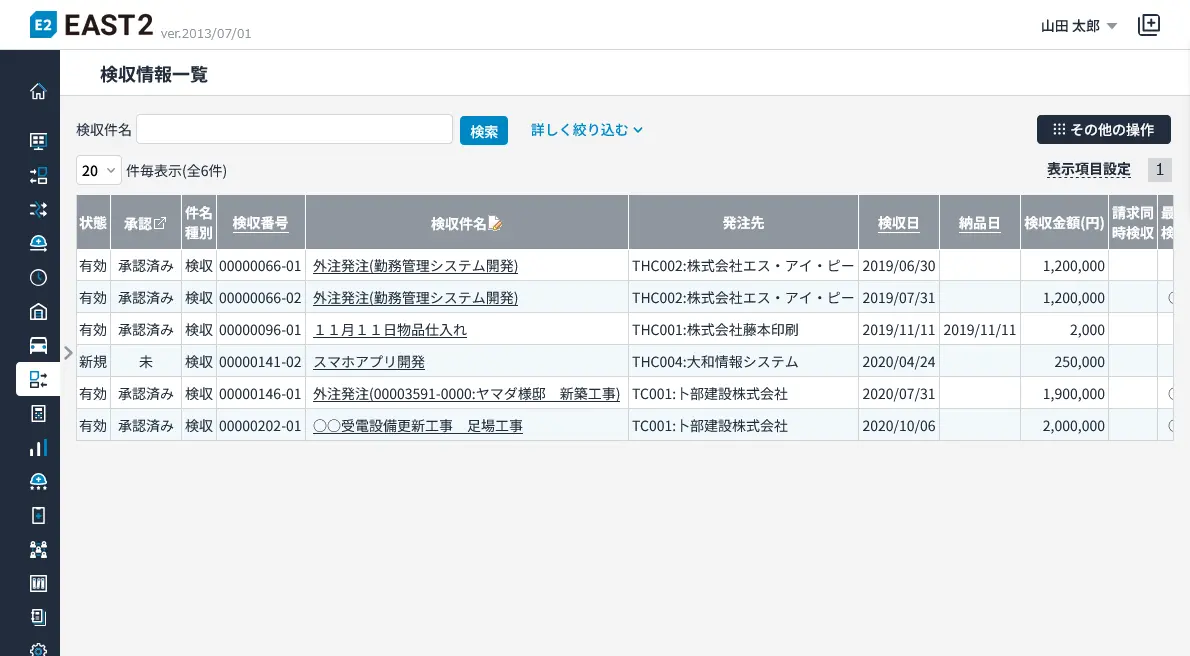The height and width of the screenshot is (656, 1190).
Task: Open the 20 items-per-page dropdown
Action: [98, 170]
